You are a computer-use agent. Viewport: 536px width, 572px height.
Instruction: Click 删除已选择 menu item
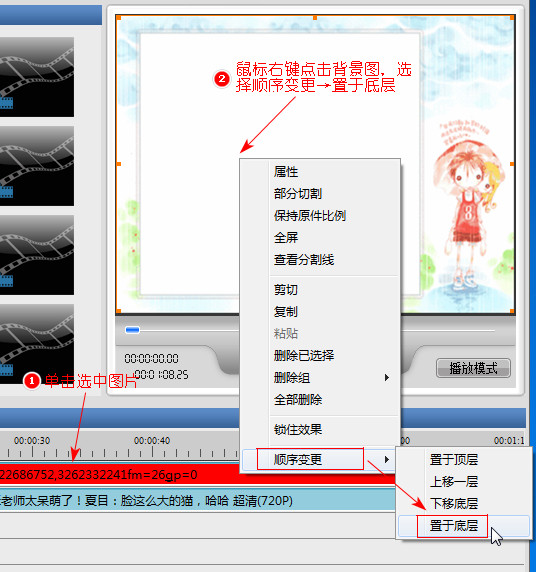pyautogui.click(x=304, y=355)
